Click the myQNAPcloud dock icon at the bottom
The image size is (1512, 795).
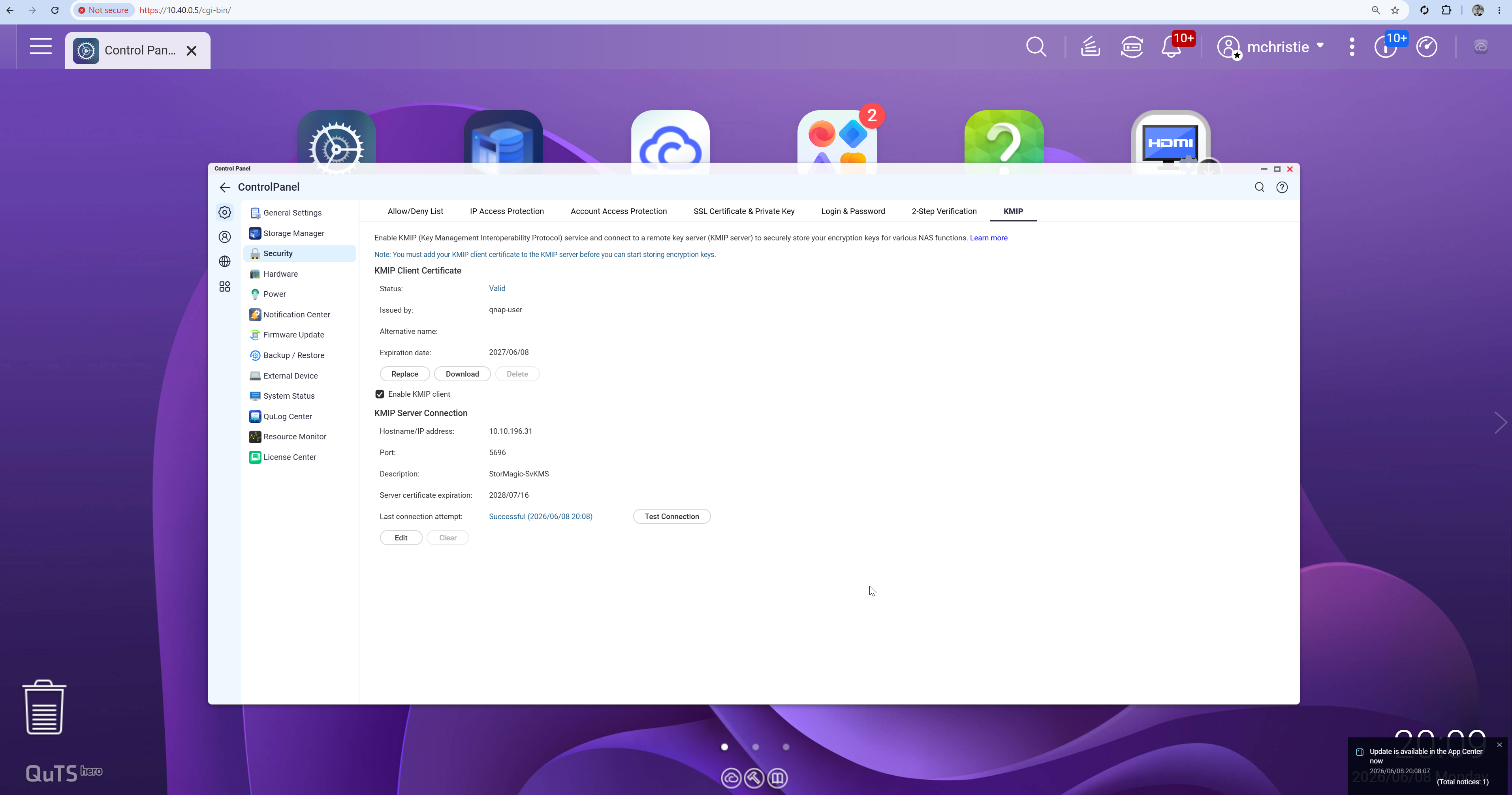(x=731, y=778)
